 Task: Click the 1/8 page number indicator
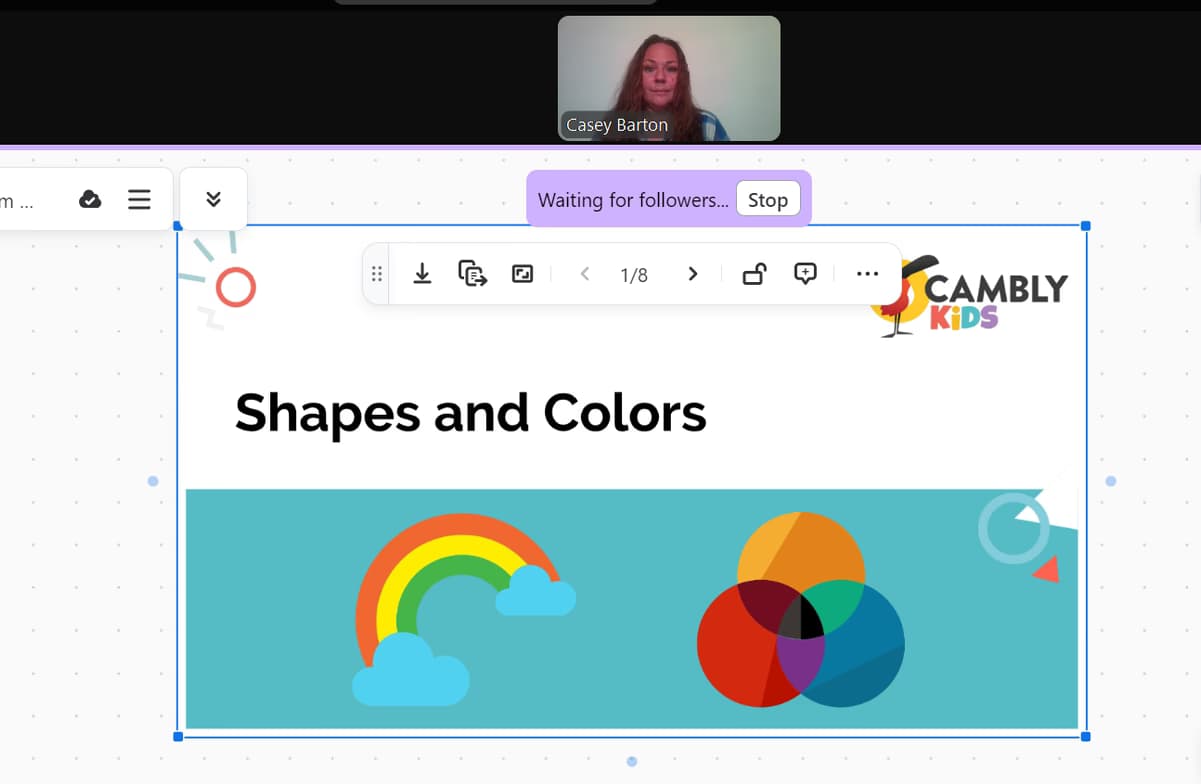coord(634,275)
